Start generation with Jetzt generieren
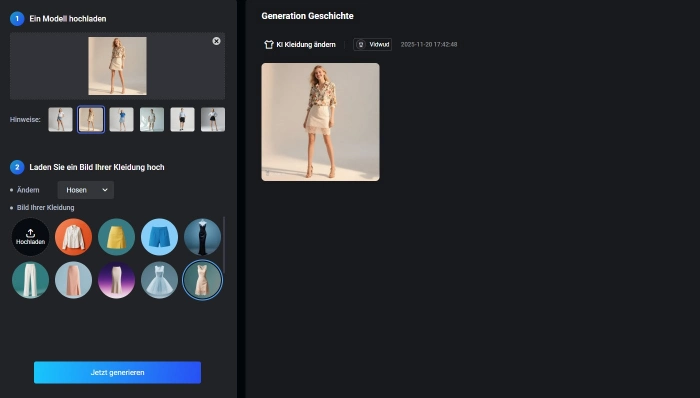Image resolution: width=700 pixels, height=398 pixels. (x=117, y=373)
